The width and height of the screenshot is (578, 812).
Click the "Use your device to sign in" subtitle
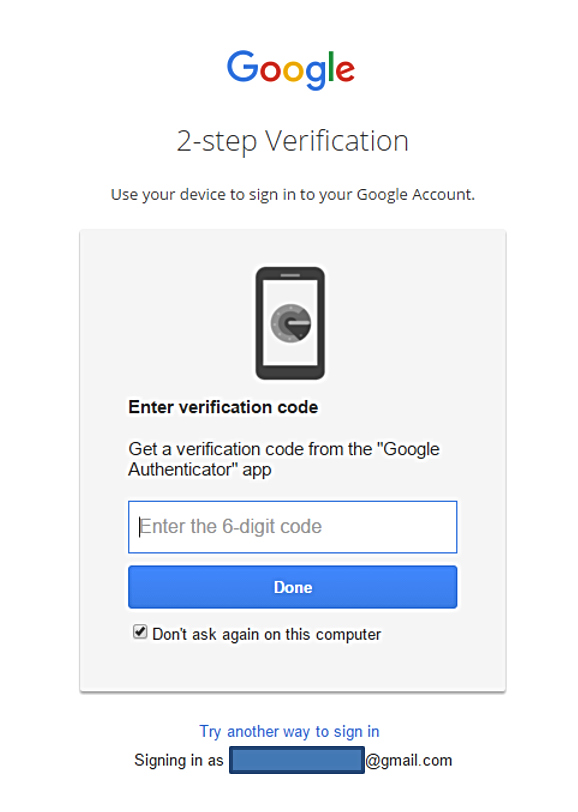293,195
